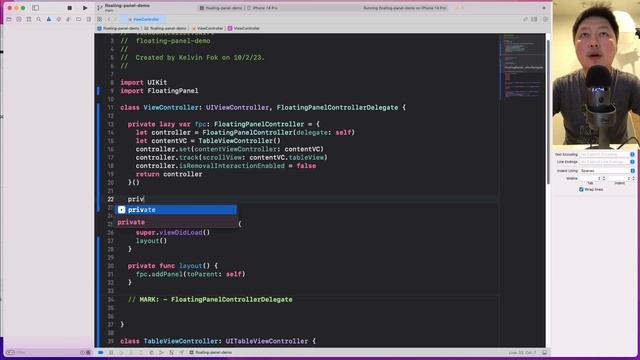
Task: Click floating-panel-demo group folder in jump bar
Action: click(165, 28)
